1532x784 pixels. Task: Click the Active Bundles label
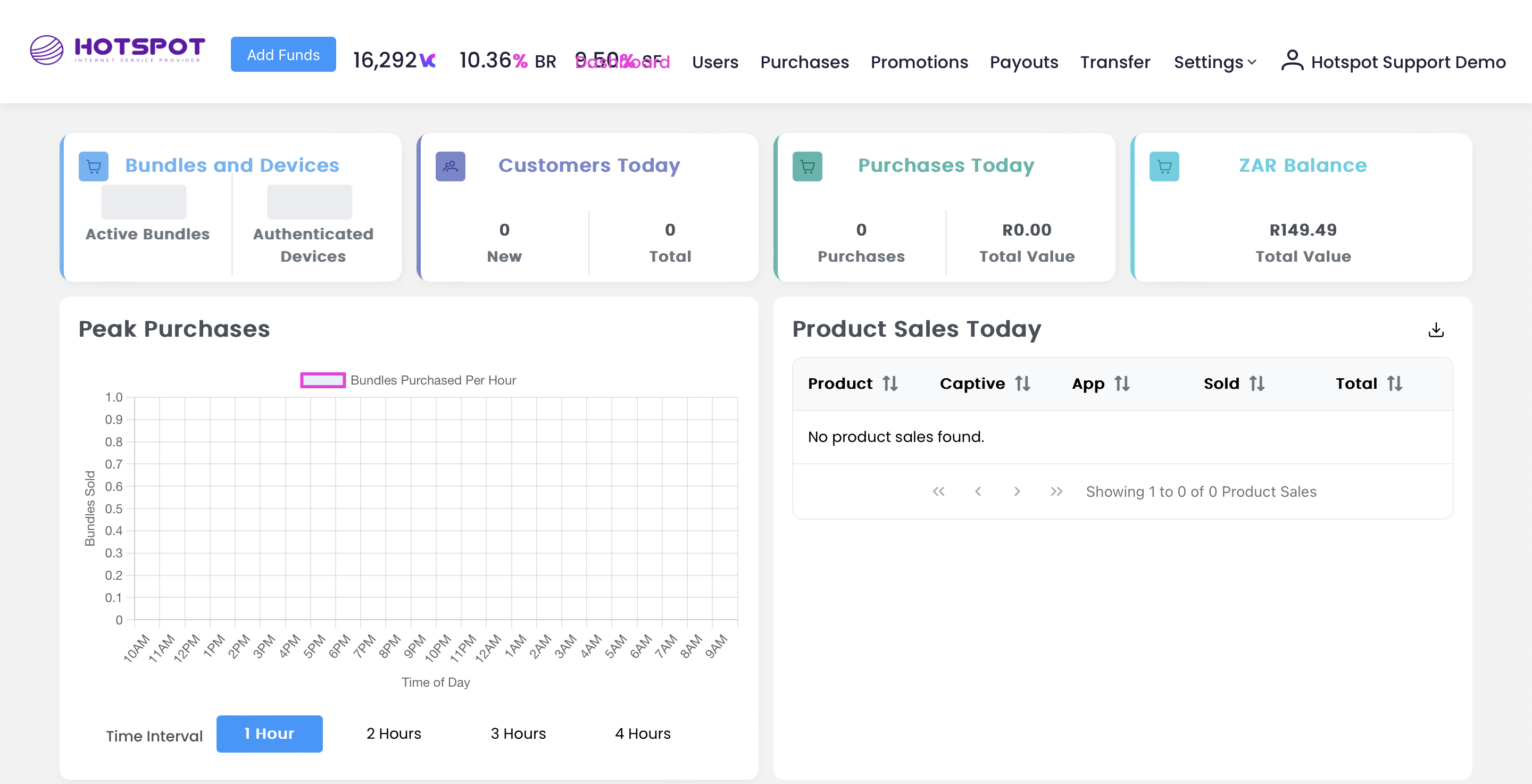pyautogui.click(x=147, y=234)
